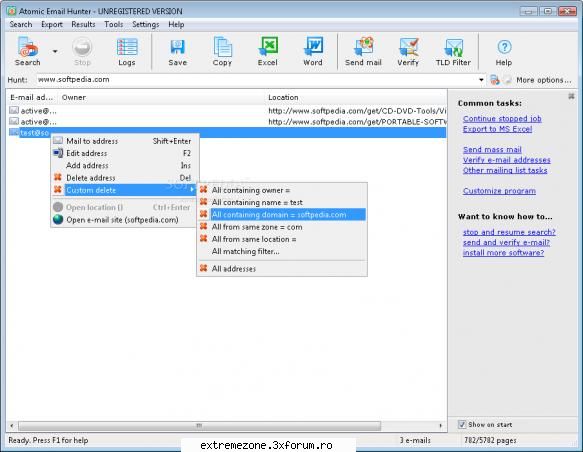583x452 pixels.
Task: Export to Word via toolbar icon
Action: coord(313,52)
